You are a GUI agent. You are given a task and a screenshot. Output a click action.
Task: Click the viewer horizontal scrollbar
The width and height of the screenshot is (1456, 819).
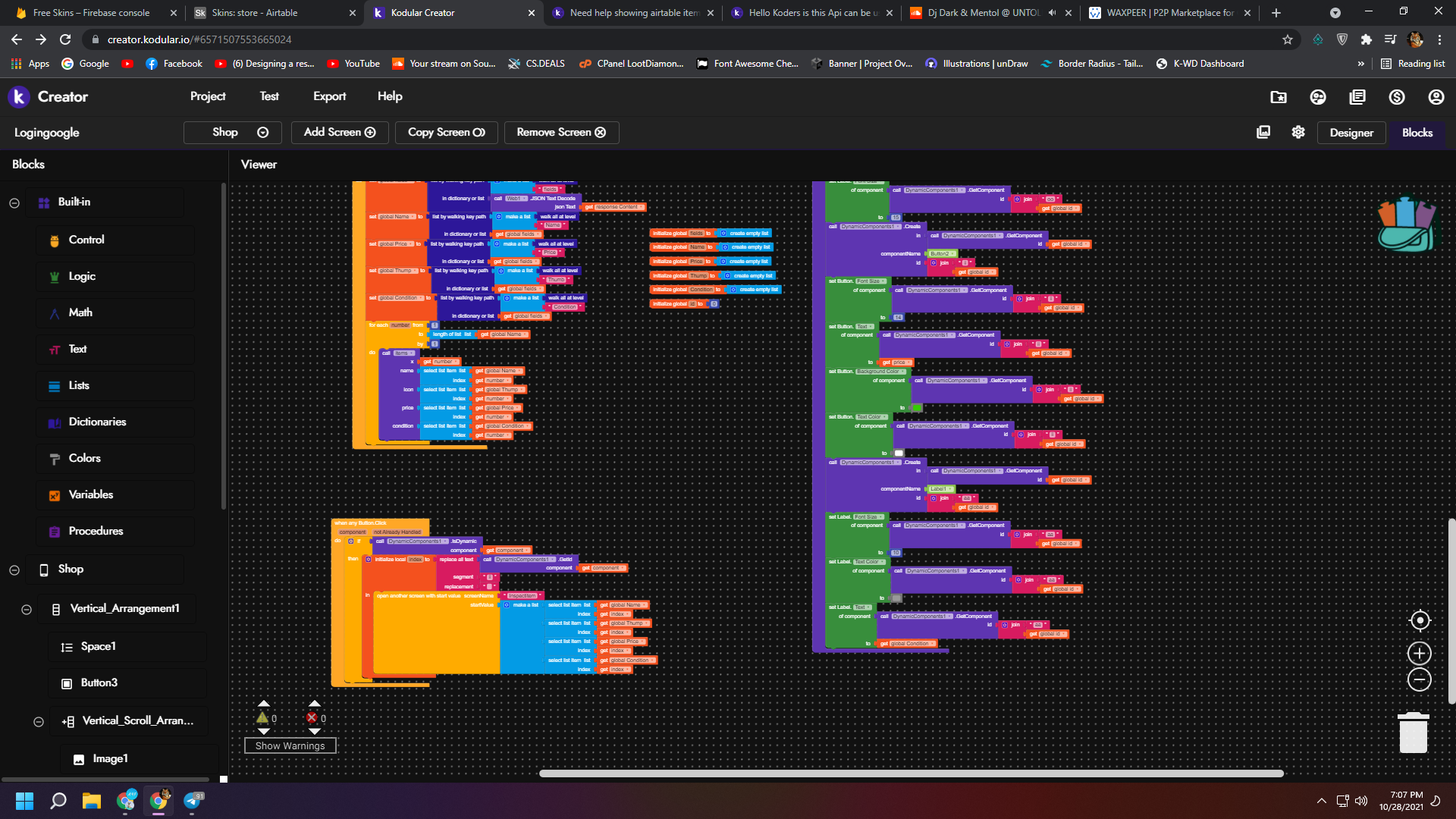coord(910,773)
